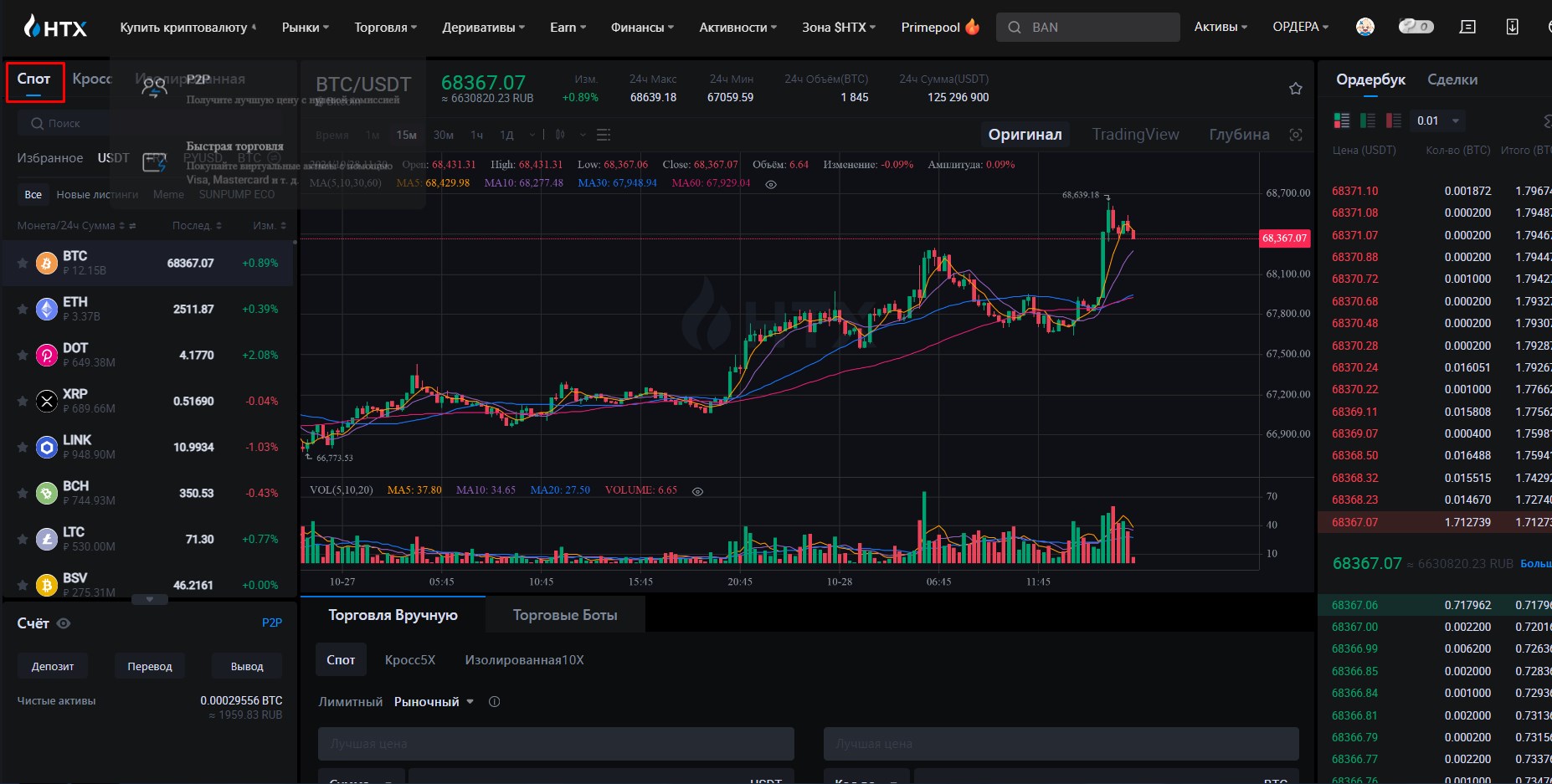The image size is (1552, 784).
Task: Expand the Earn menu
Action: click(568, 27)
